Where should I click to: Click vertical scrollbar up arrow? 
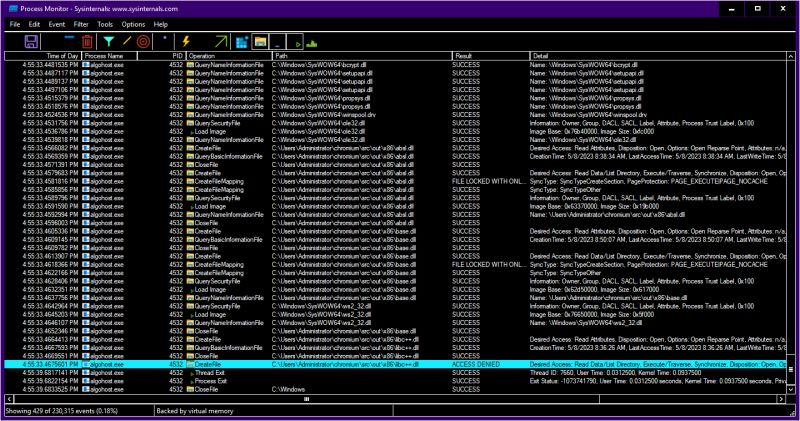coord(791,56)
